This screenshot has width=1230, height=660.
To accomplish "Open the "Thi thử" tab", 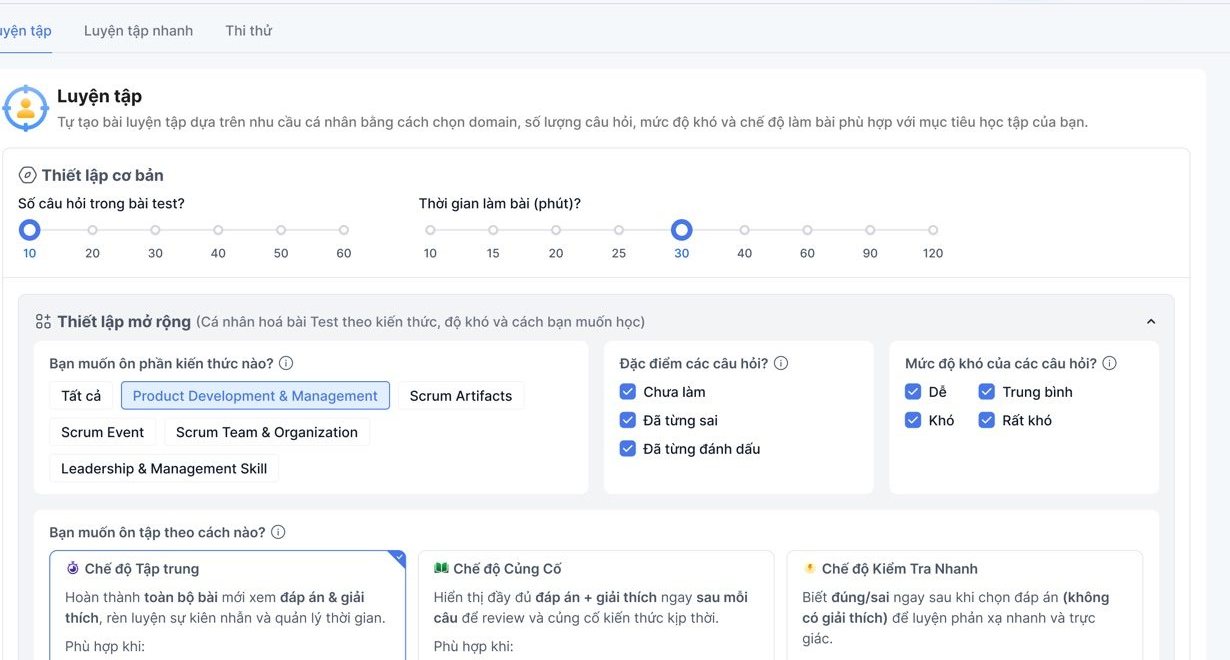I will (x=249, y=31).
